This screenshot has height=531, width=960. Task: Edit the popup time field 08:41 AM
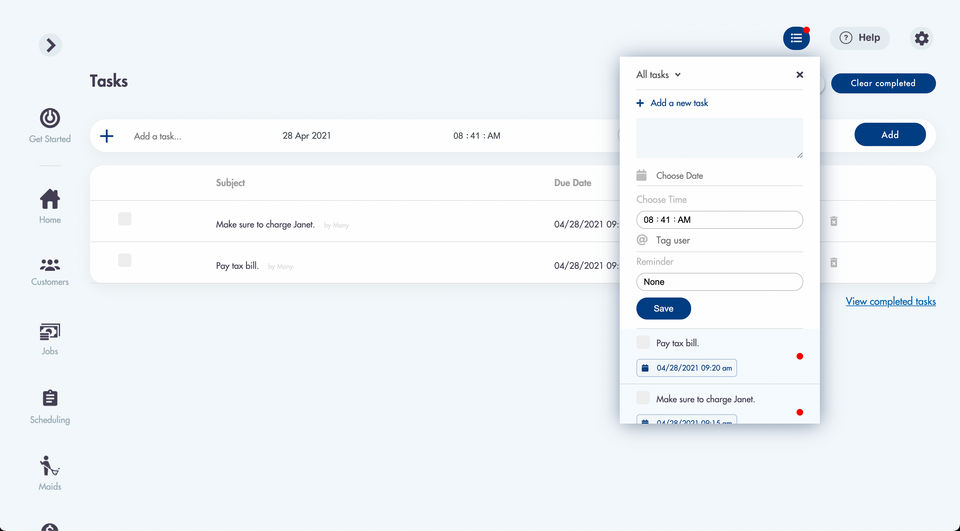pyautogui.click(x=719, y=220)
